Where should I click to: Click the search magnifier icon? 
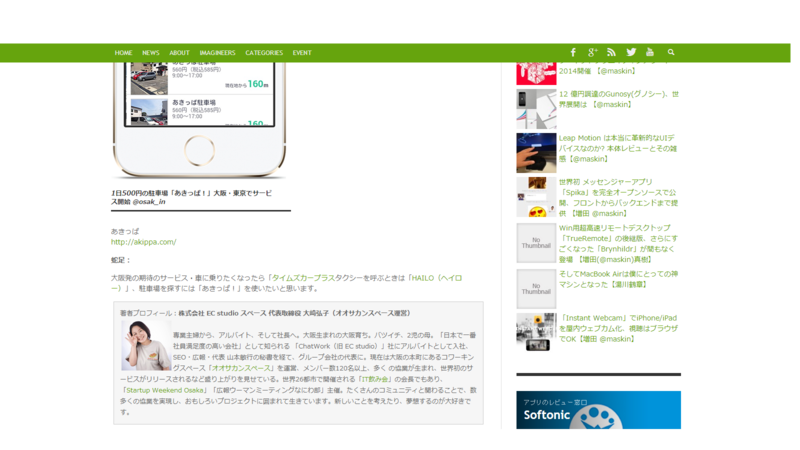(671, 53)
